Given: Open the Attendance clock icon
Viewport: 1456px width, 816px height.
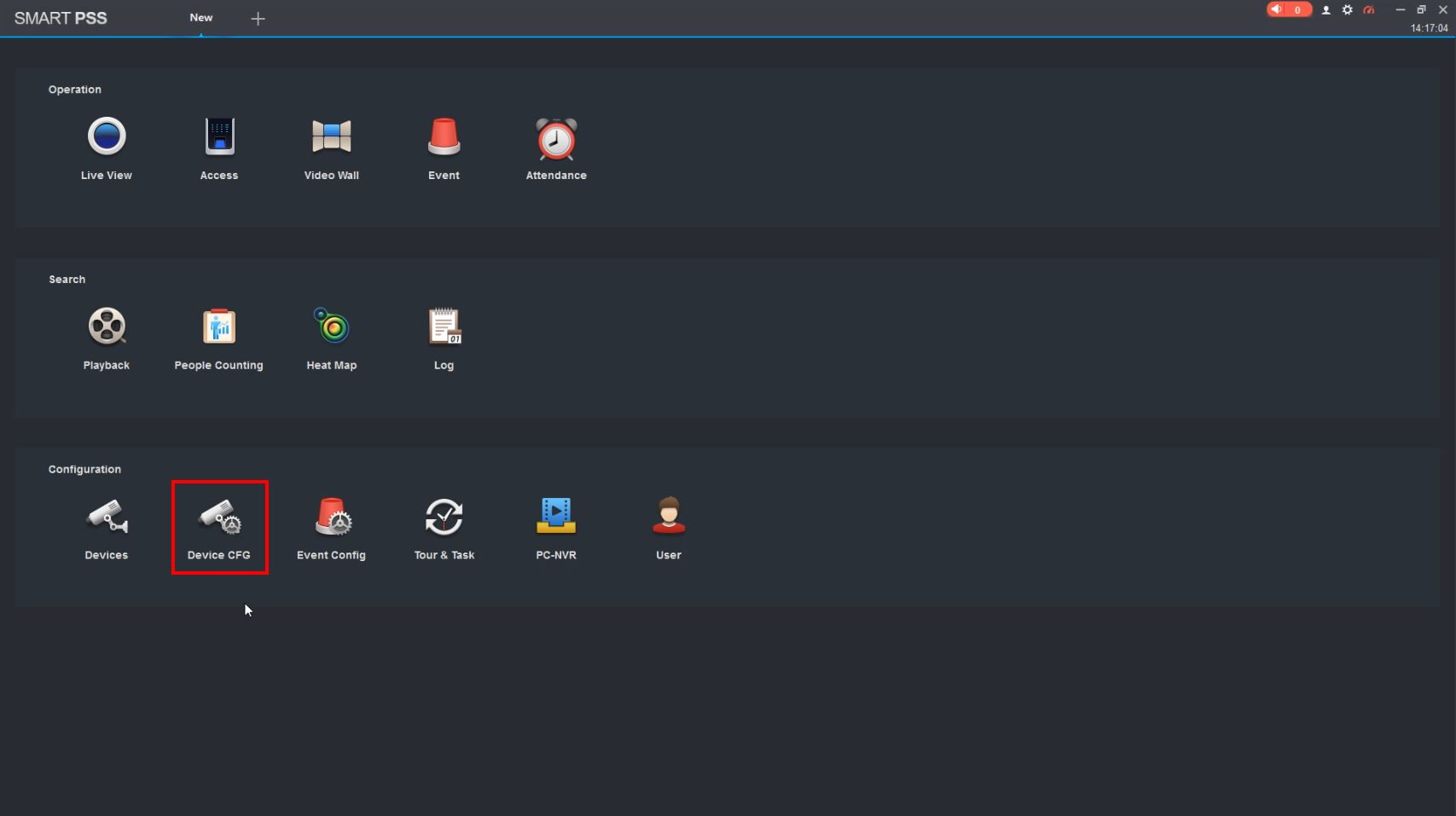Looking at the screenshot, I should pyautogui.click(x=556, y=139).
